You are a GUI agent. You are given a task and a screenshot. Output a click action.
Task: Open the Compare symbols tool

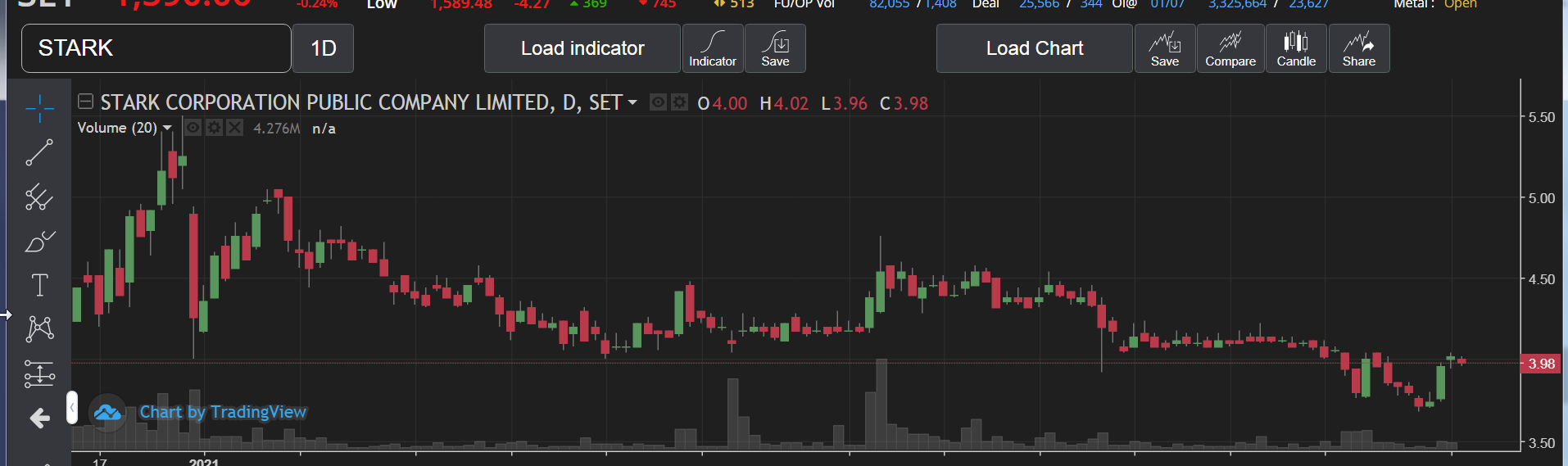pos(1230,48)
